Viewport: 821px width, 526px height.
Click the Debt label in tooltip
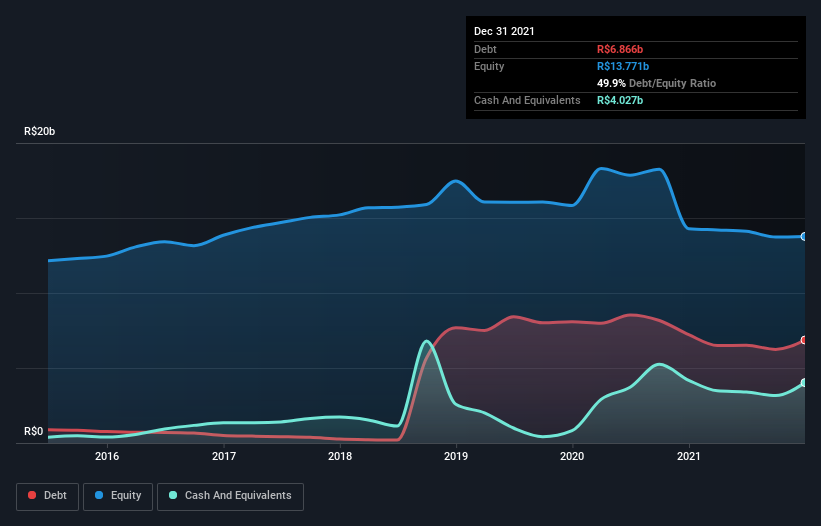485,49
